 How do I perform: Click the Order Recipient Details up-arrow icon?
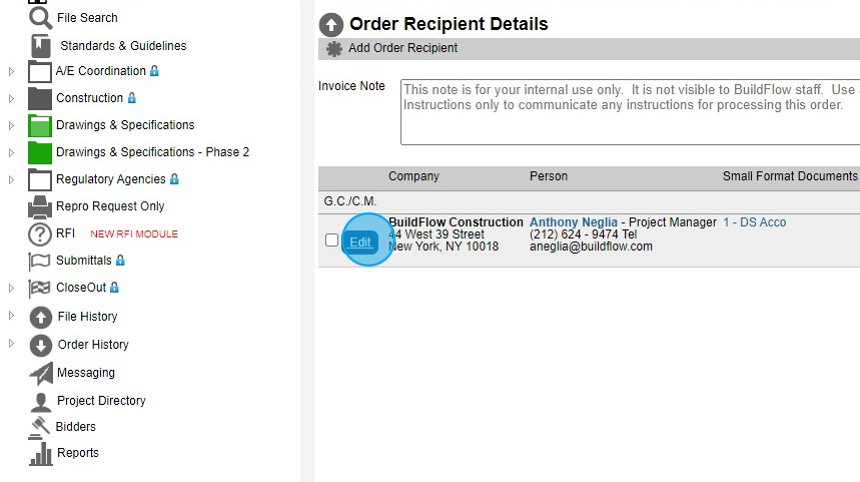tap(331, 25)
